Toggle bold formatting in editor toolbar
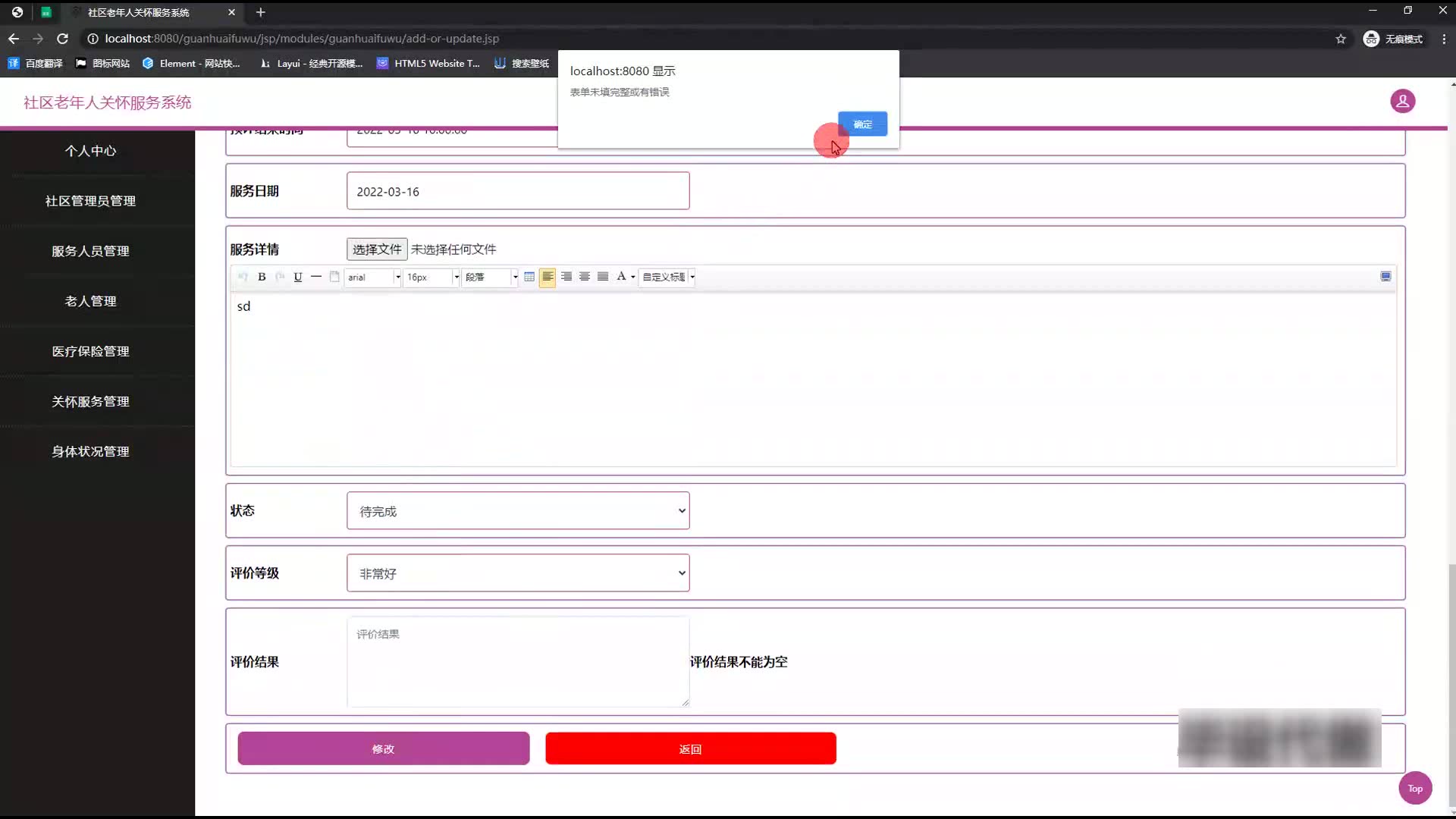 pyautogui.click(x=262, y=277)
